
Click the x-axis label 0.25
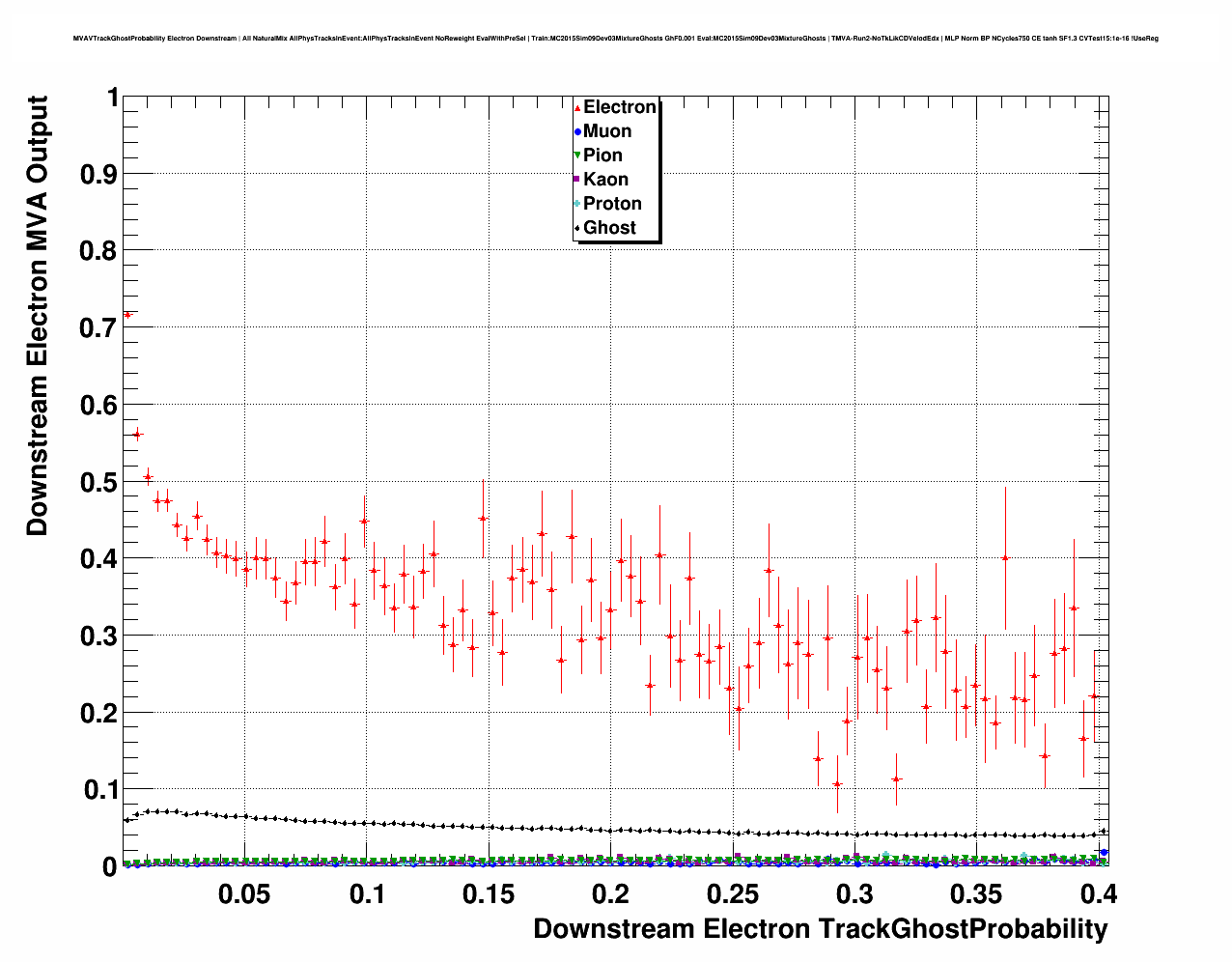click(733, 894)
